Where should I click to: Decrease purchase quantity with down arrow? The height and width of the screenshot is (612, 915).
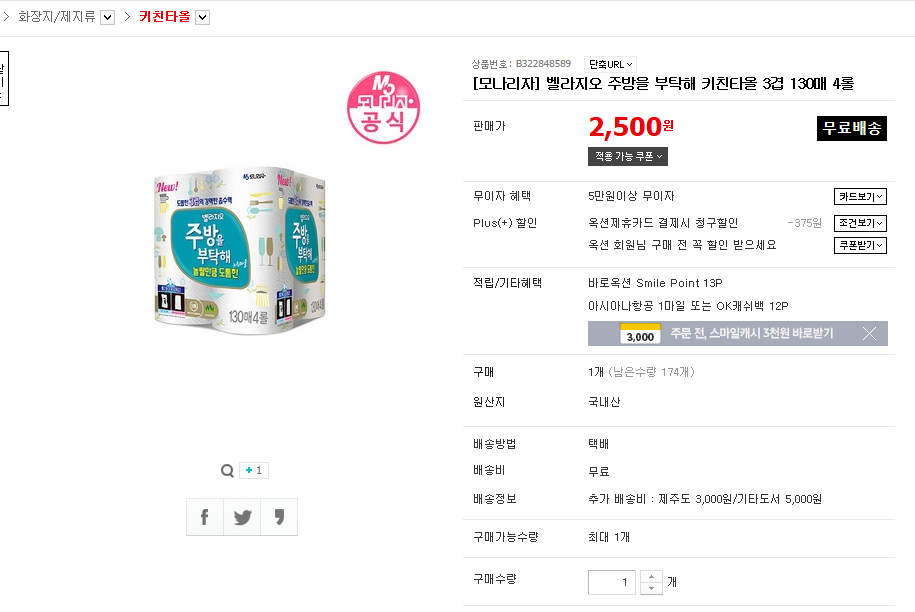[x=651, y=588]
